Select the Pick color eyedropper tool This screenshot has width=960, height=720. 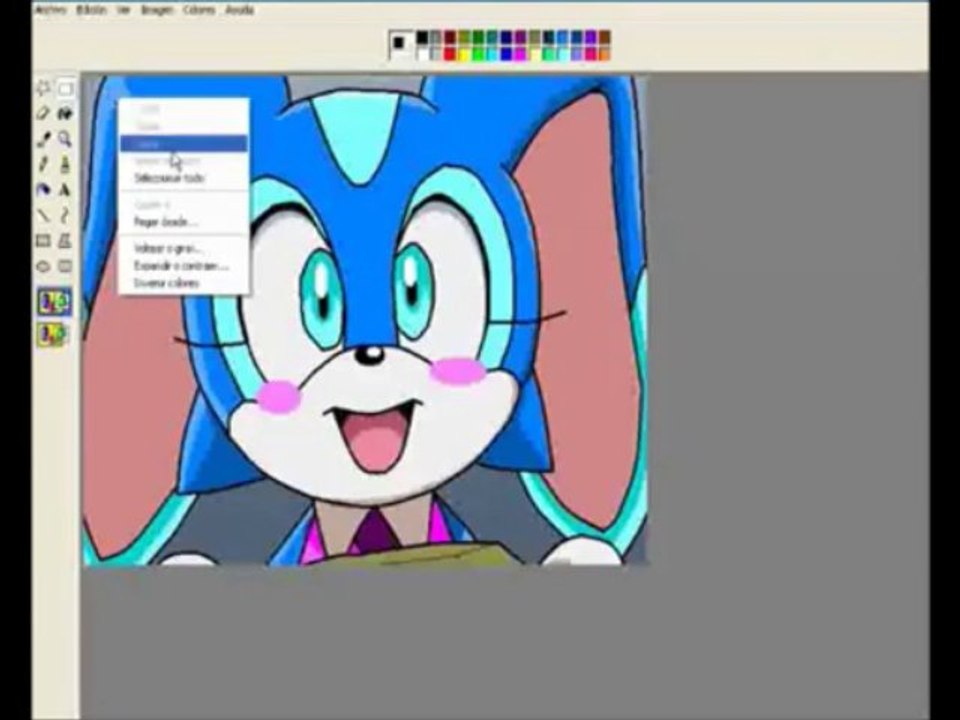coord(42,140)
